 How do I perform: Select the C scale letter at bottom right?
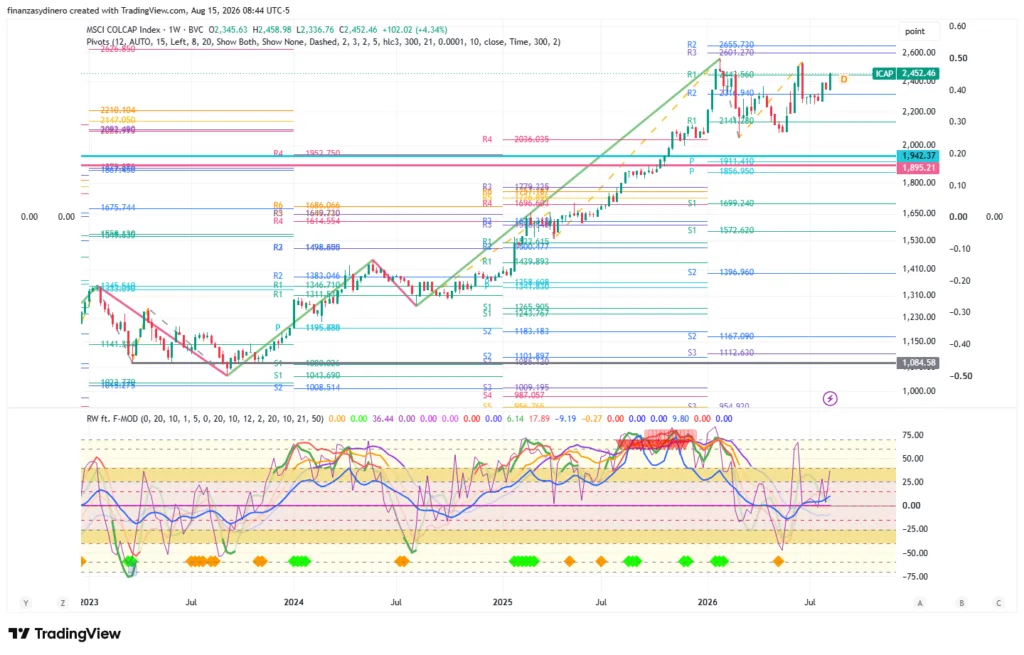(x=999, y=603)
